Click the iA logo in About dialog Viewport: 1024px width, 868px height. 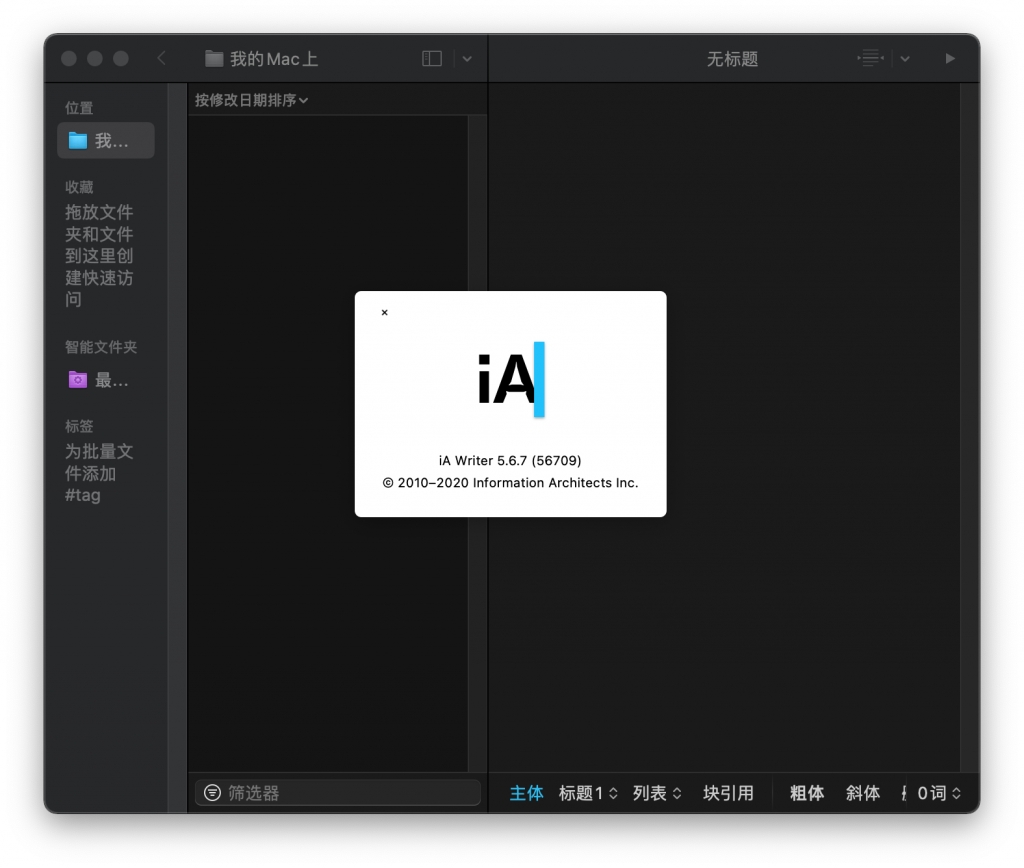(511, 379)
